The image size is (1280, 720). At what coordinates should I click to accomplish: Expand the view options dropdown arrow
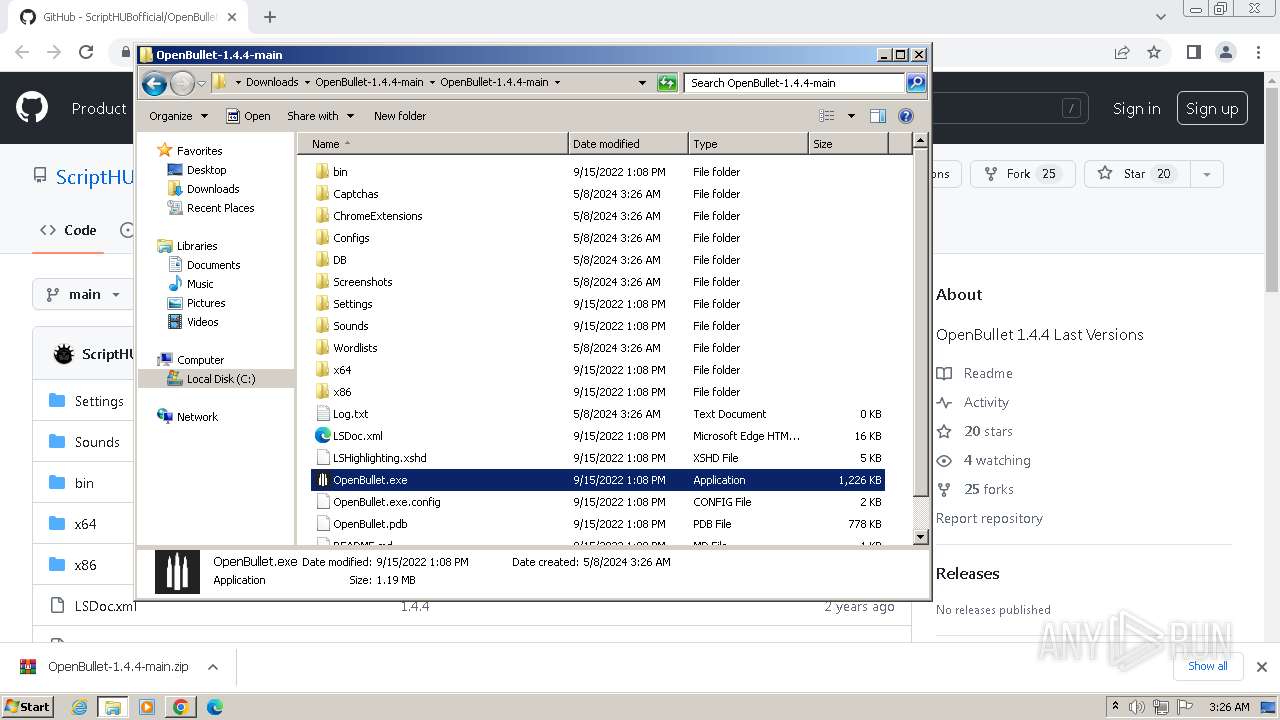point(851,116)
